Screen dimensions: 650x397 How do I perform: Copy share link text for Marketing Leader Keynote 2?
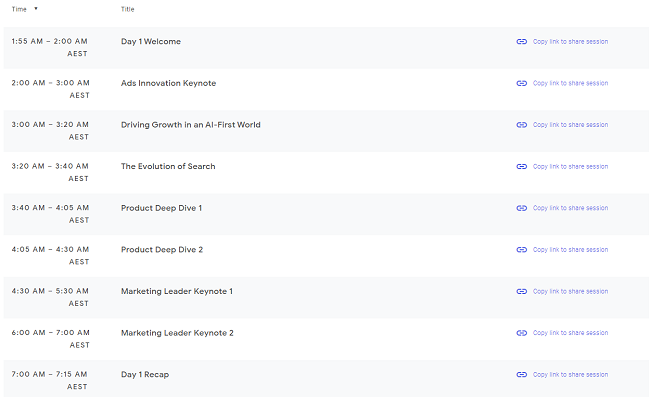tap(570, 333)
